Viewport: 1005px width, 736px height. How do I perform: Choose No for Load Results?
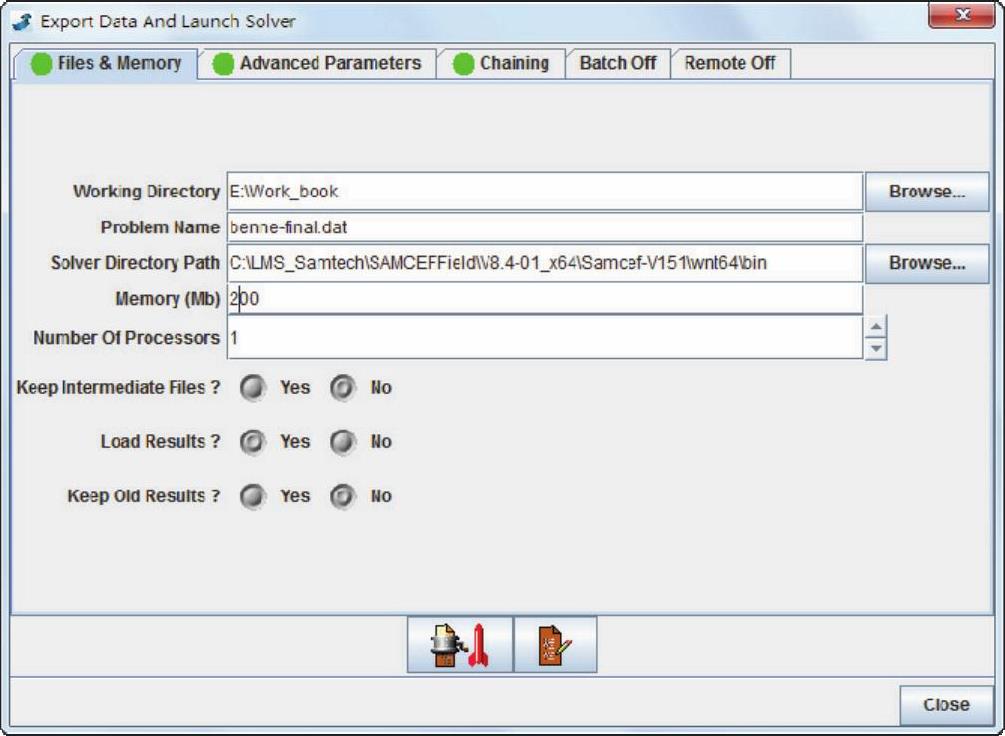coord(343,442)
